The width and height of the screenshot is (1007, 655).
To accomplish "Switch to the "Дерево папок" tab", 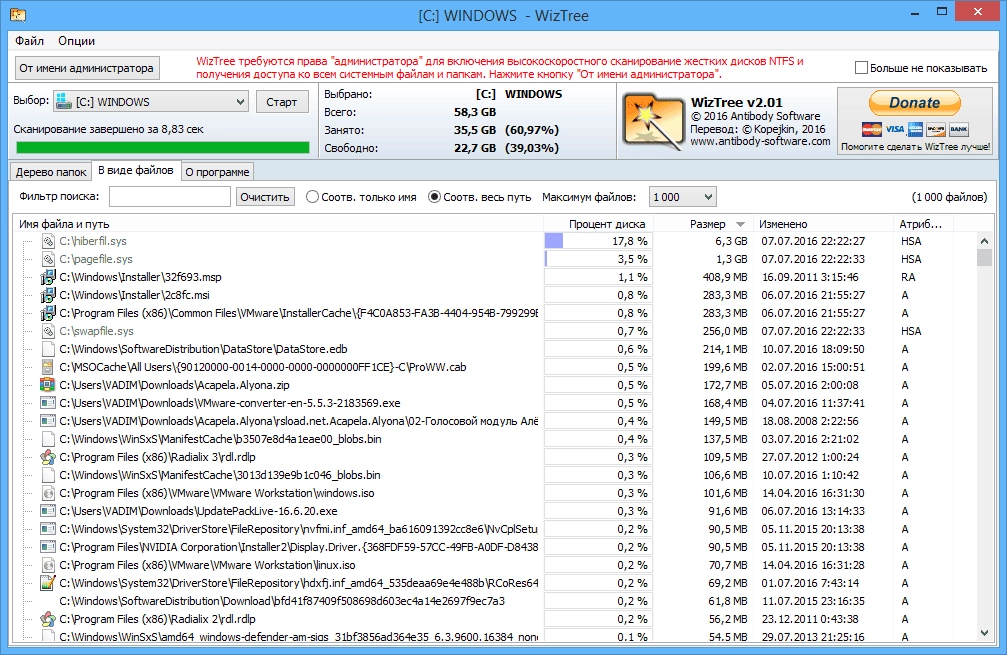I will coord(51,171).
